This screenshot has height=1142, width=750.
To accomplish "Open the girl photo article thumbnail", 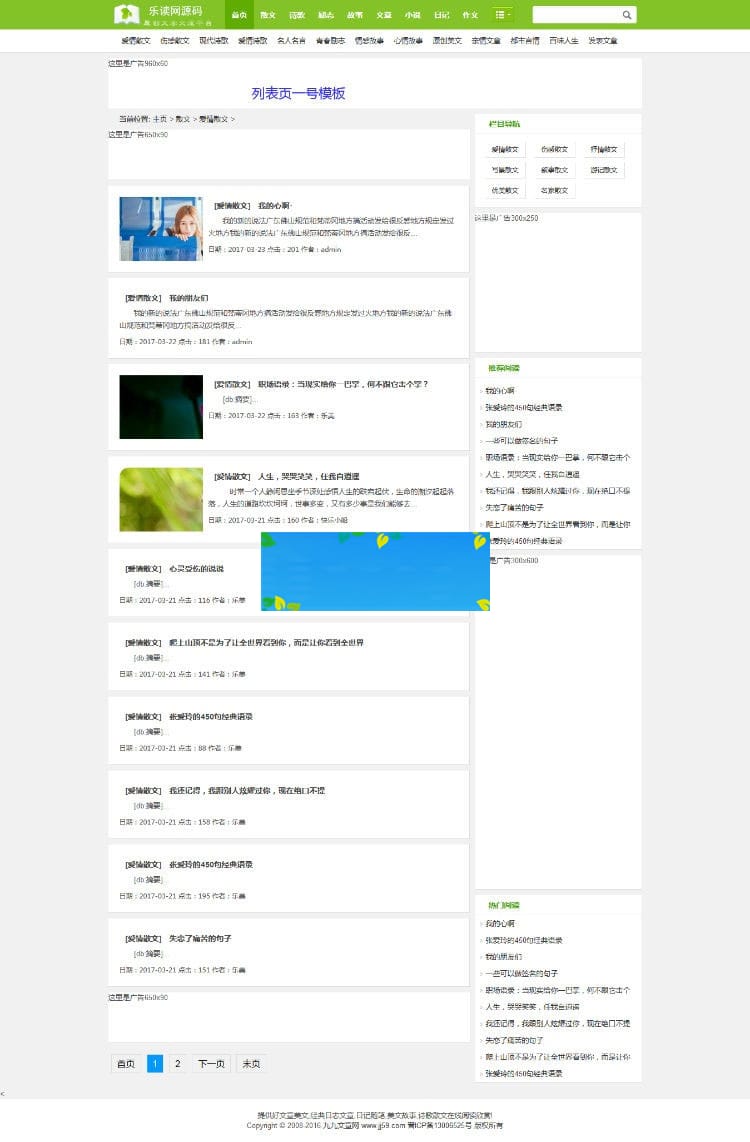I will click(x=160, y=229).
